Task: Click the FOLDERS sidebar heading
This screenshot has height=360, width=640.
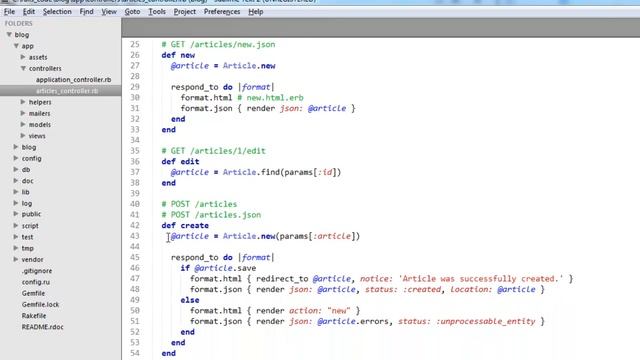Action: 18,24
